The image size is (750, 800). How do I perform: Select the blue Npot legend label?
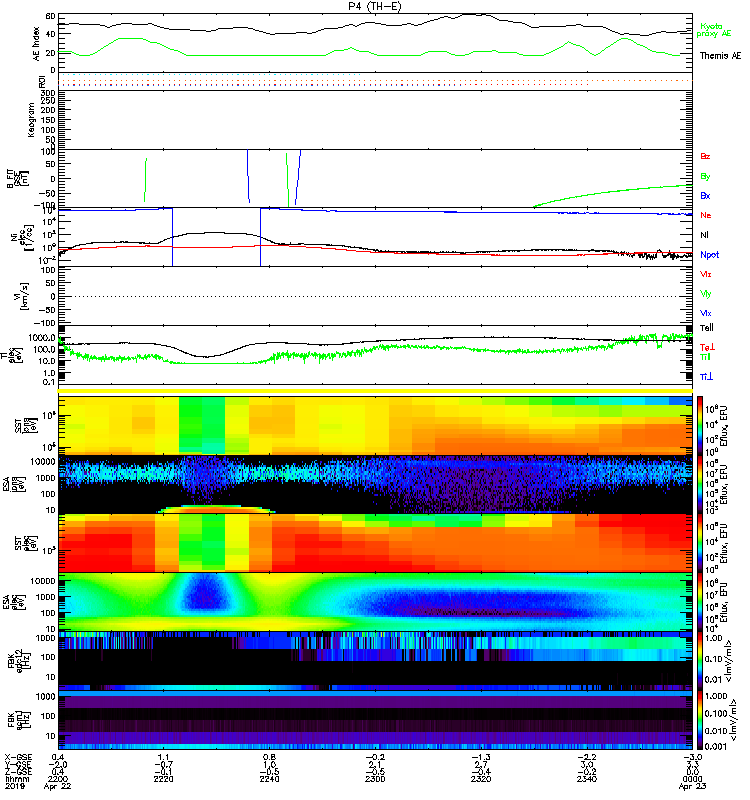(x=710, y=255)
